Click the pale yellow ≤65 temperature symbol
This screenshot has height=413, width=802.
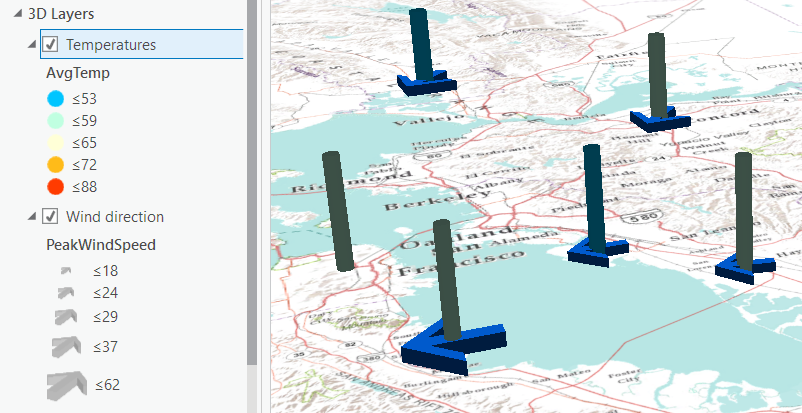tap(55, 143)
